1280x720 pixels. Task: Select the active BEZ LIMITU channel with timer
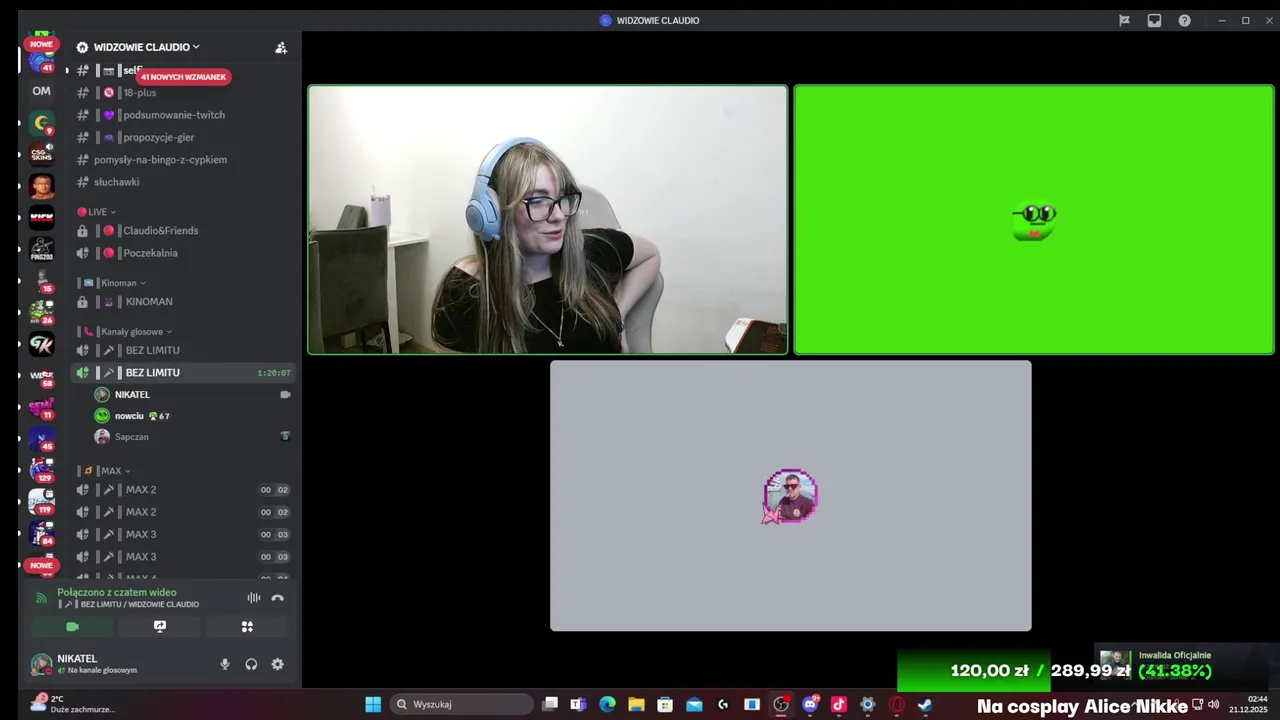tap(183, 373)
